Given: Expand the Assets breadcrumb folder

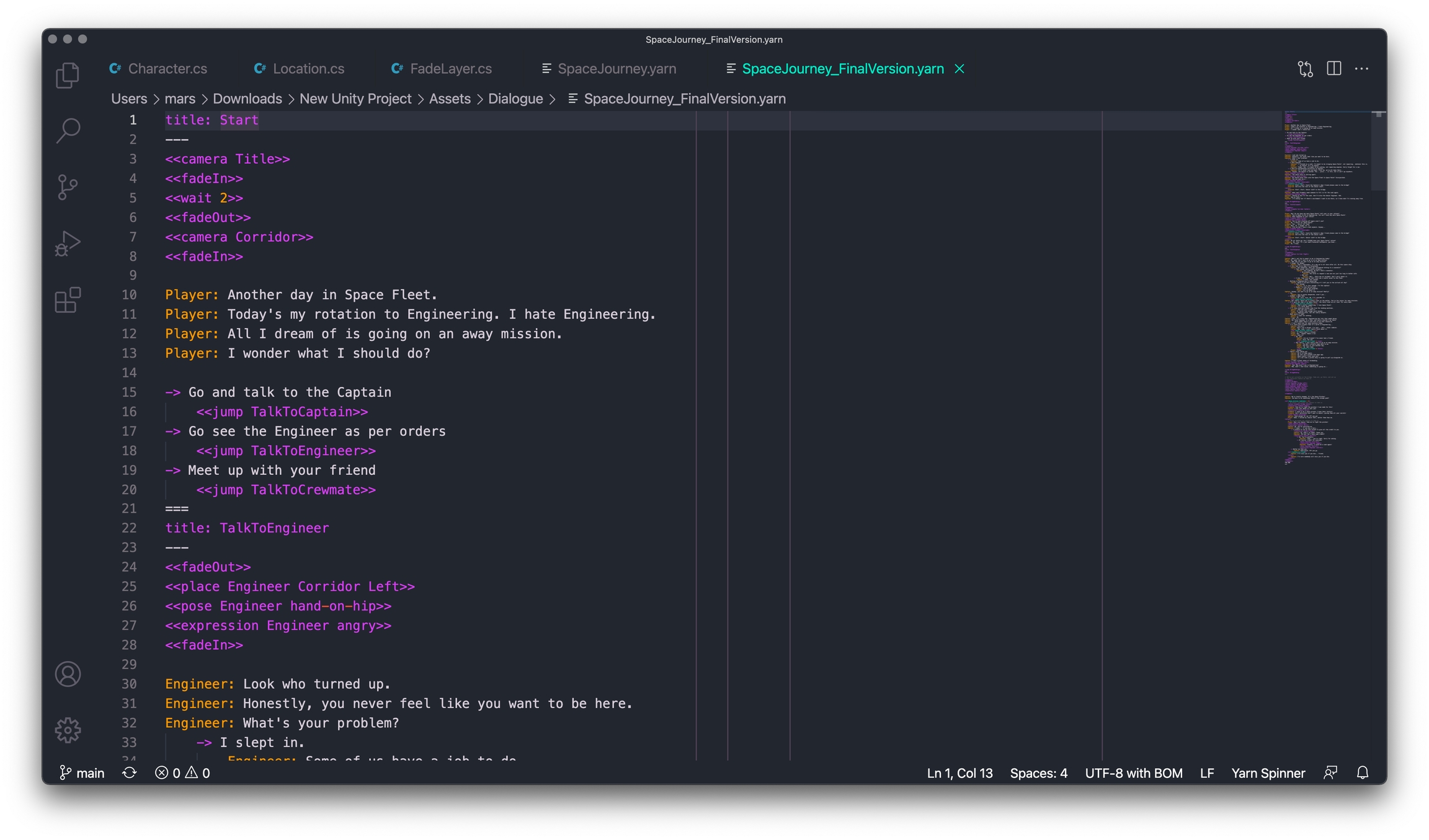Looking at the screenshot, I should click(450, 99).
